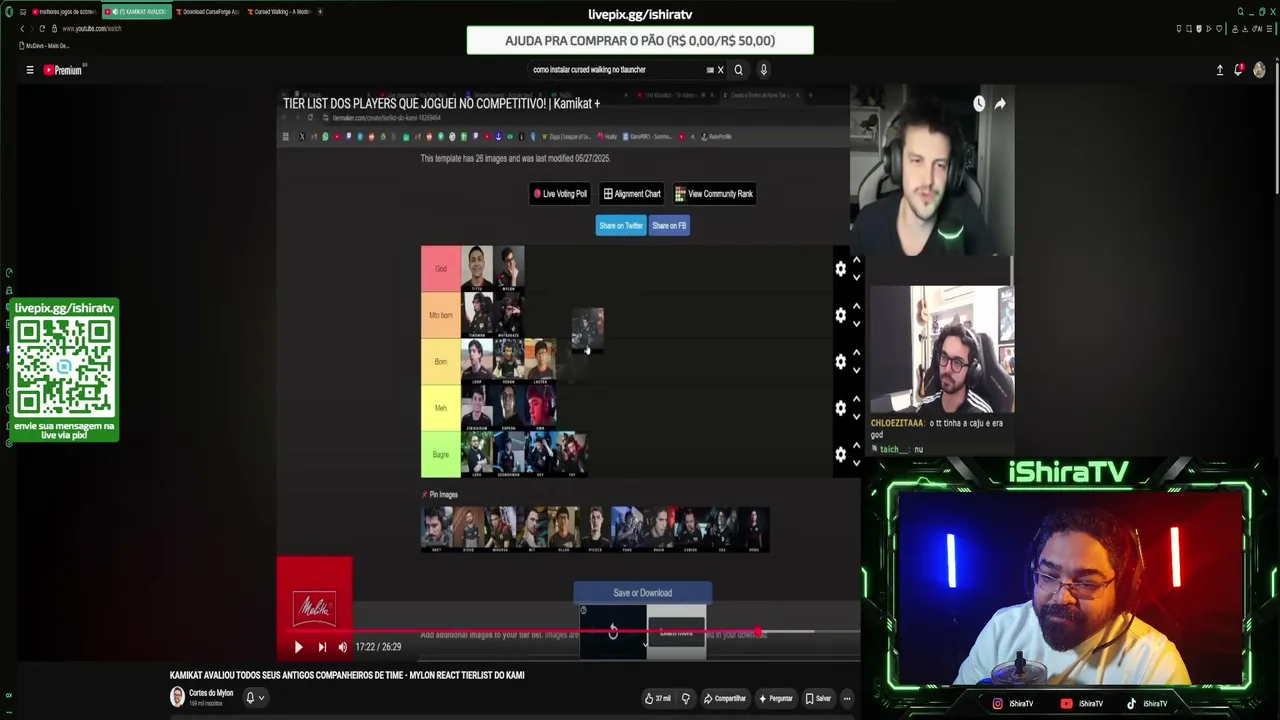Move the God tier row down
The width and height of the screenshot is (1280, 720).
[x=856, y=277]
